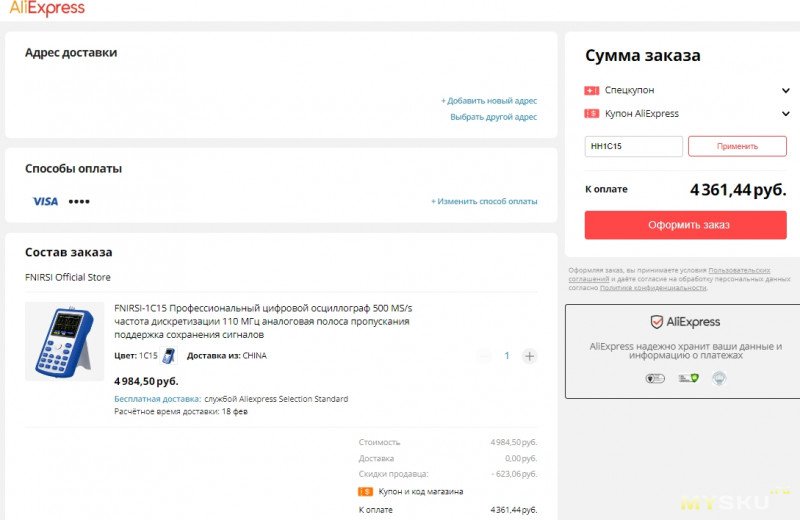Click the green shield security badge
Viewport: 800px width, 520px height.
(688, 378)
